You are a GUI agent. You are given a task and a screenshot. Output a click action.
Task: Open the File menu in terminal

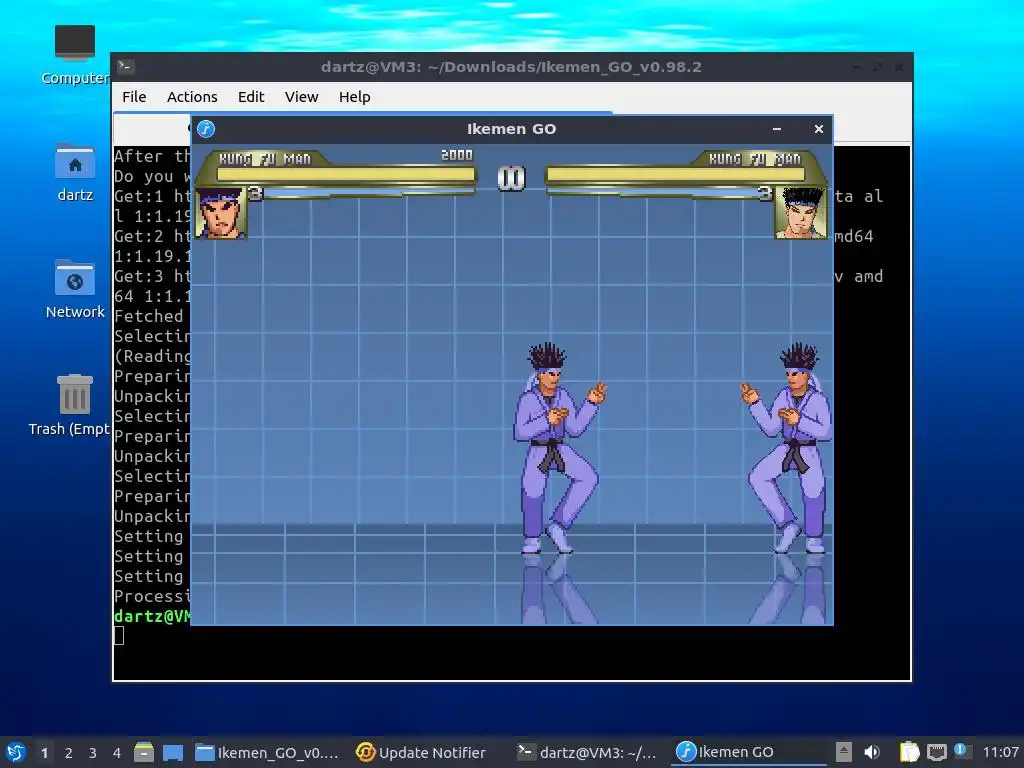point(134,97)
